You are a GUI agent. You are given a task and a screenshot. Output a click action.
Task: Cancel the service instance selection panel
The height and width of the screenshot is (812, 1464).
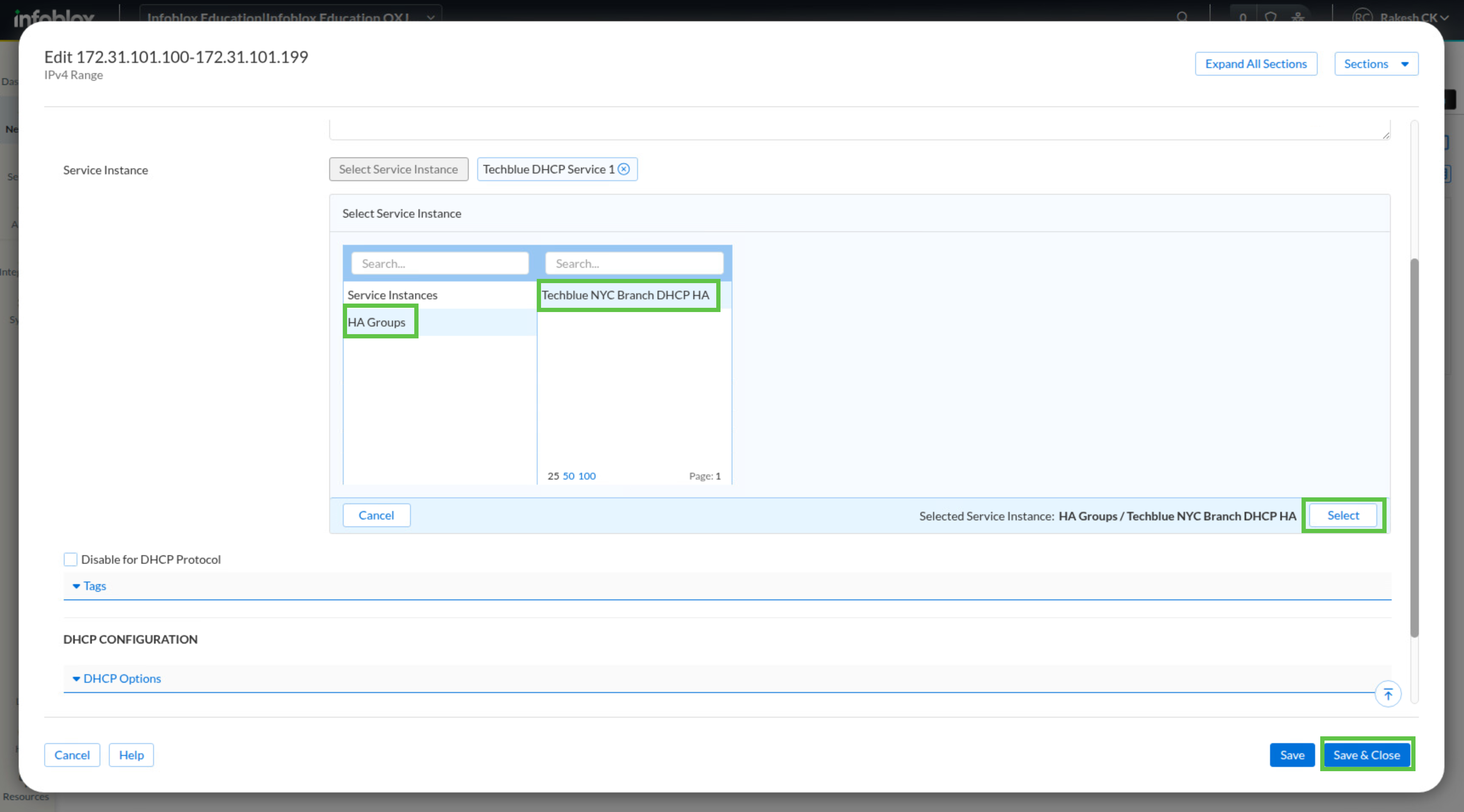[x=376, y=515]
